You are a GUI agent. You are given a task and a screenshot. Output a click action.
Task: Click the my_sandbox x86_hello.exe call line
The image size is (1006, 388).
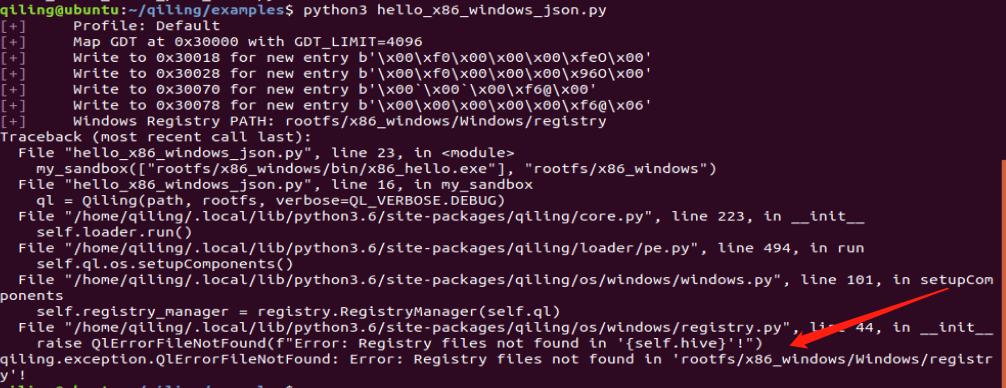coord(376,169)
